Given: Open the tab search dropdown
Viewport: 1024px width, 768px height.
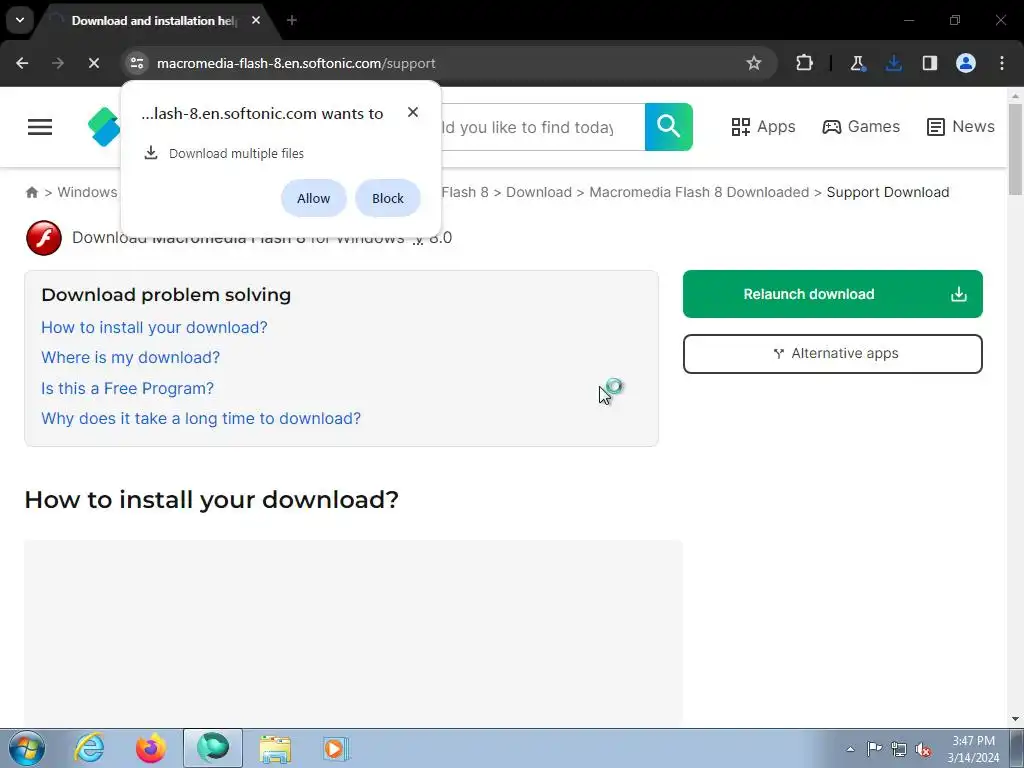Looking at the screenshot, I should click(x=20, y=20).
